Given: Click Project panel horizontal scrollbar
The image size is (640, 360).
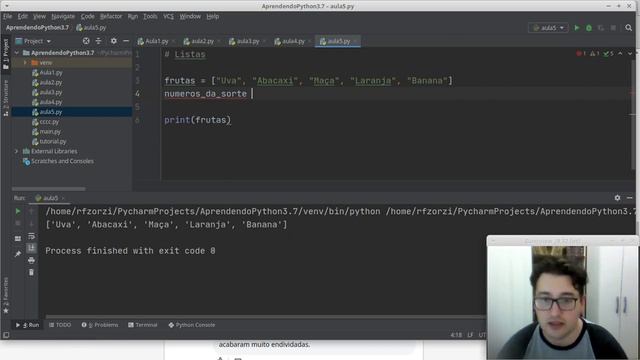Looking at the screenshot, I should pyautogui.click(x=49, y=189).
